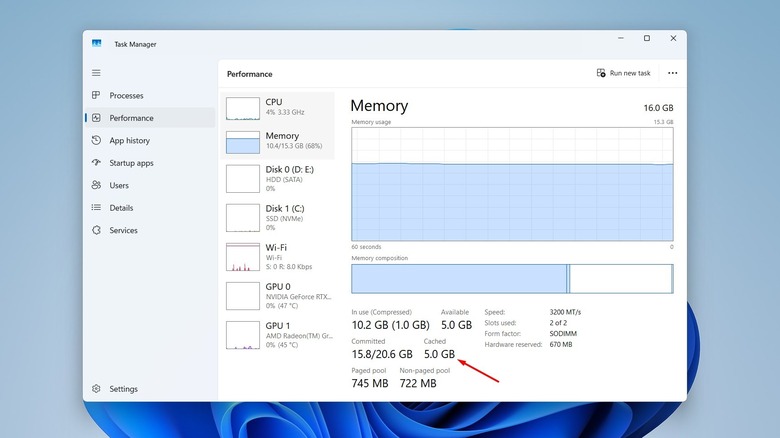The height and width of the screenshot is (438, 780).
Task: Open the three-dot more options menu
Action: (x=672, y=73)
